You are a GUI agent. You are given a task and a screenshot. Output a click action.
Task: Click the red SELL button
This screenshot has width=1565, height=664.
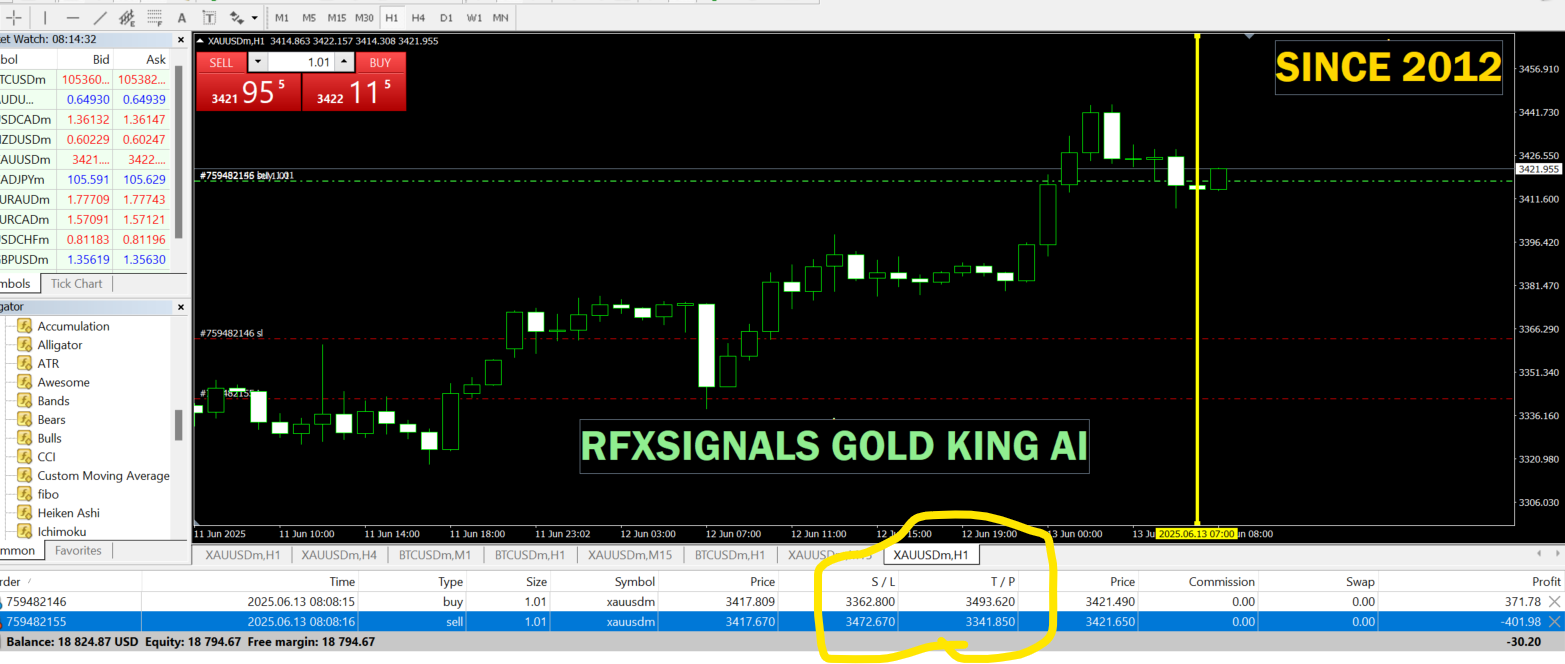tap(221, 62)
